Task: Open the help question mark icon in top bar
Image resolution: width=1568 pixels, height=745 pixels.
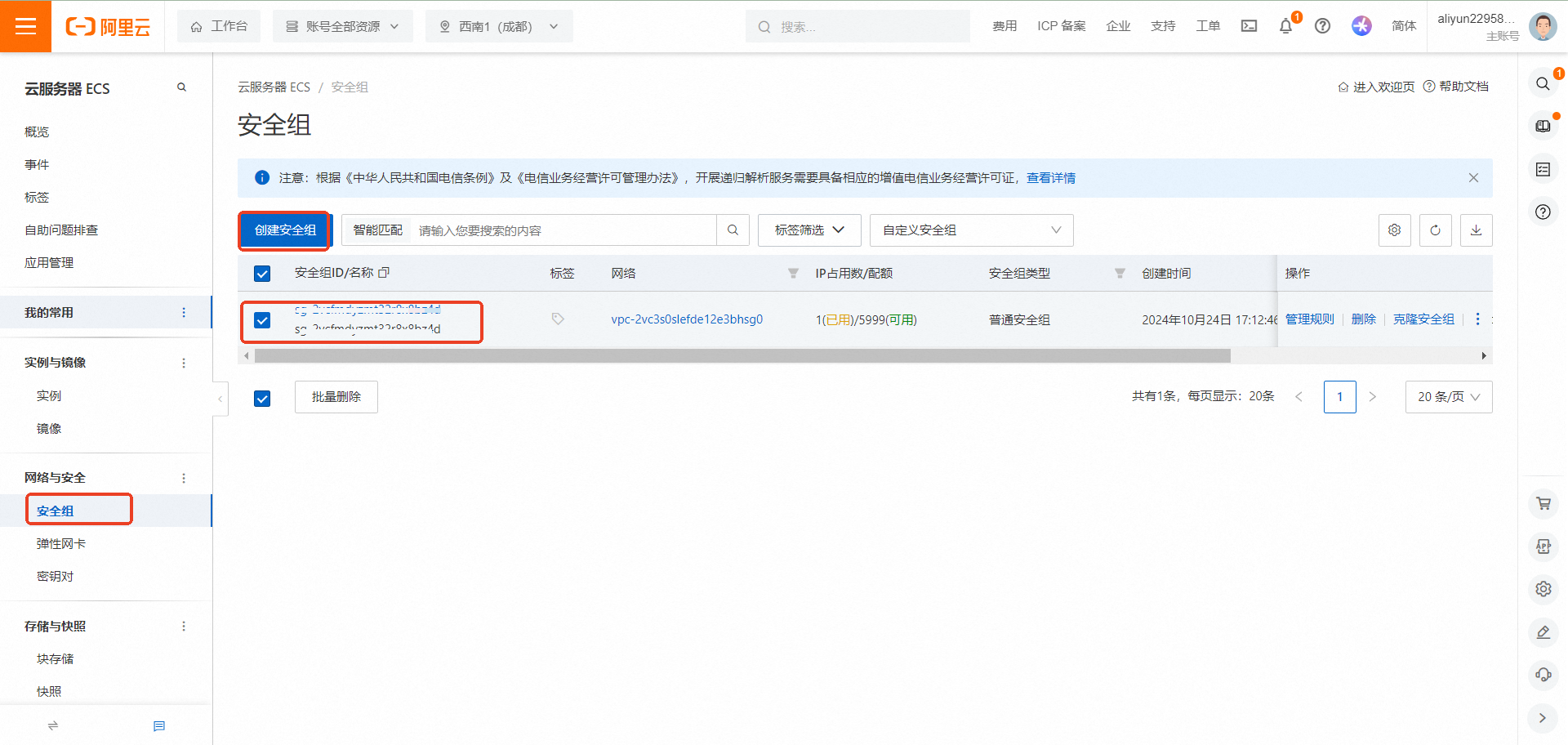Action: point(1322,26)
